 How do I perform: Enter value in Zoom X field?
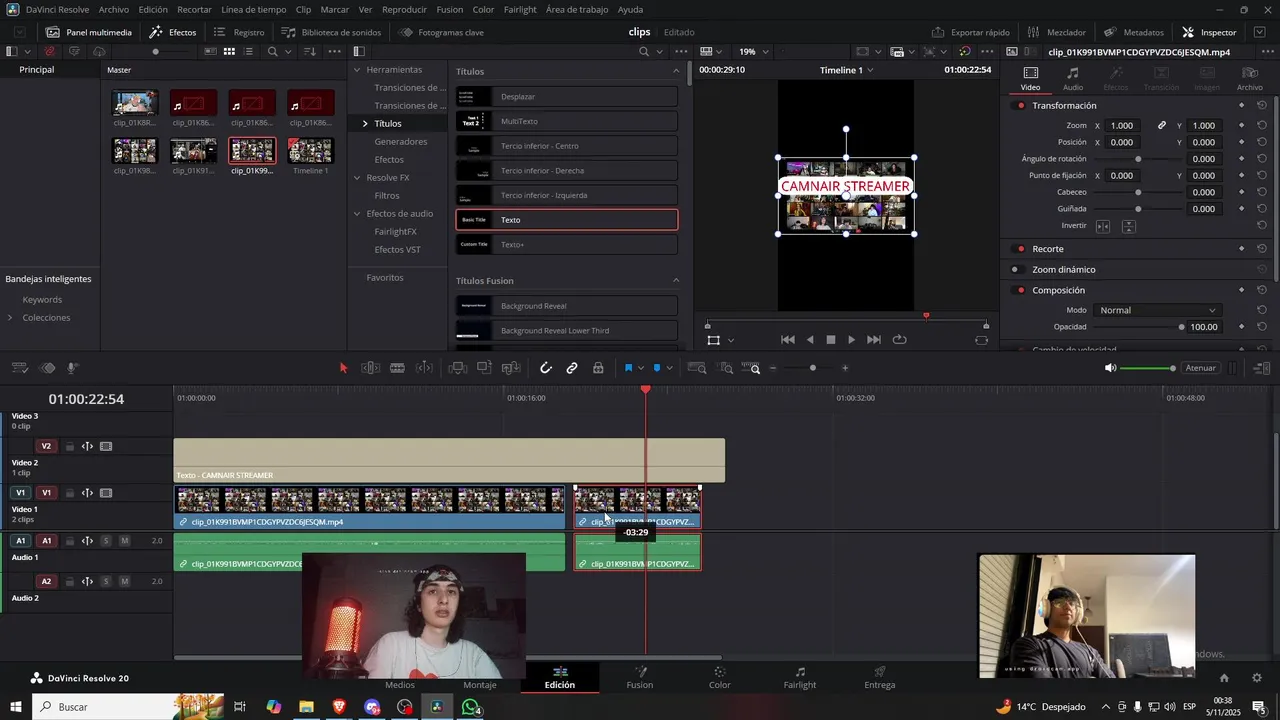click(x=1122, y=126)
